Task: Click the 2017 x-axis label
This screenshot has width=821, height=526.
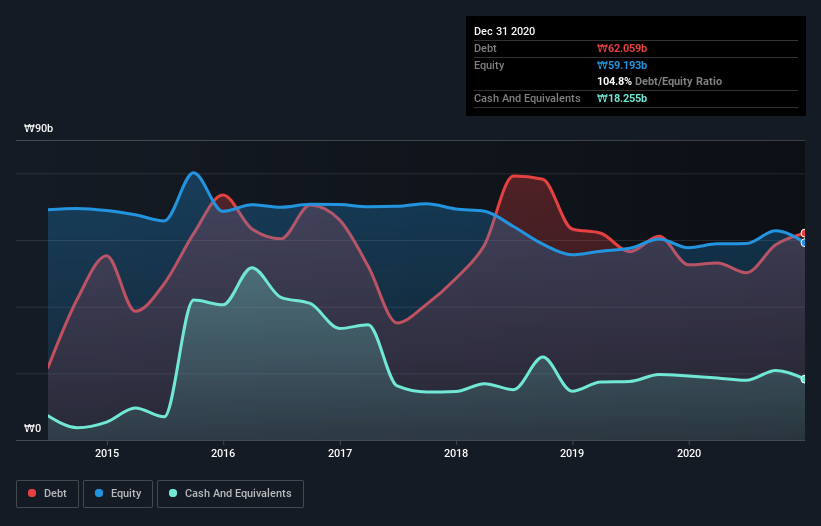Action: click(340, 453)
